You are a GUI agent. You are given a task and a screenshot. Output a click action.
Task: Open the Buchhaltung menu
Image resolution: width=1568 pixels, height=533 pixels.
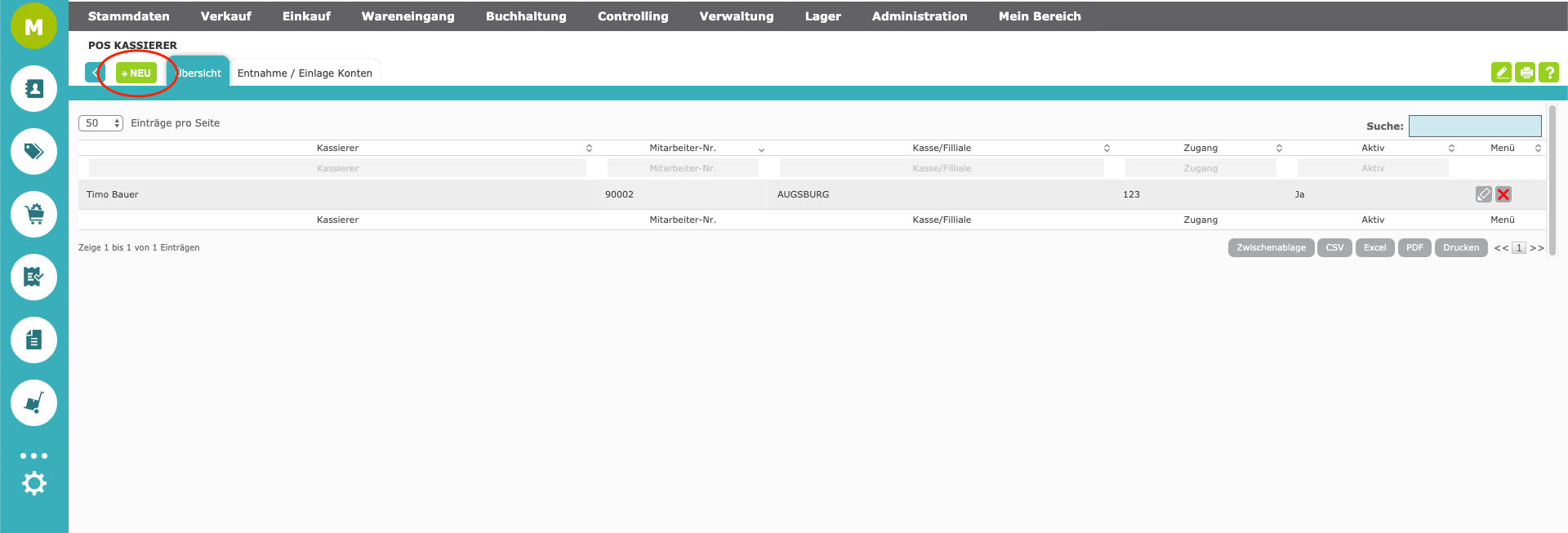click(x=526, y=16)
